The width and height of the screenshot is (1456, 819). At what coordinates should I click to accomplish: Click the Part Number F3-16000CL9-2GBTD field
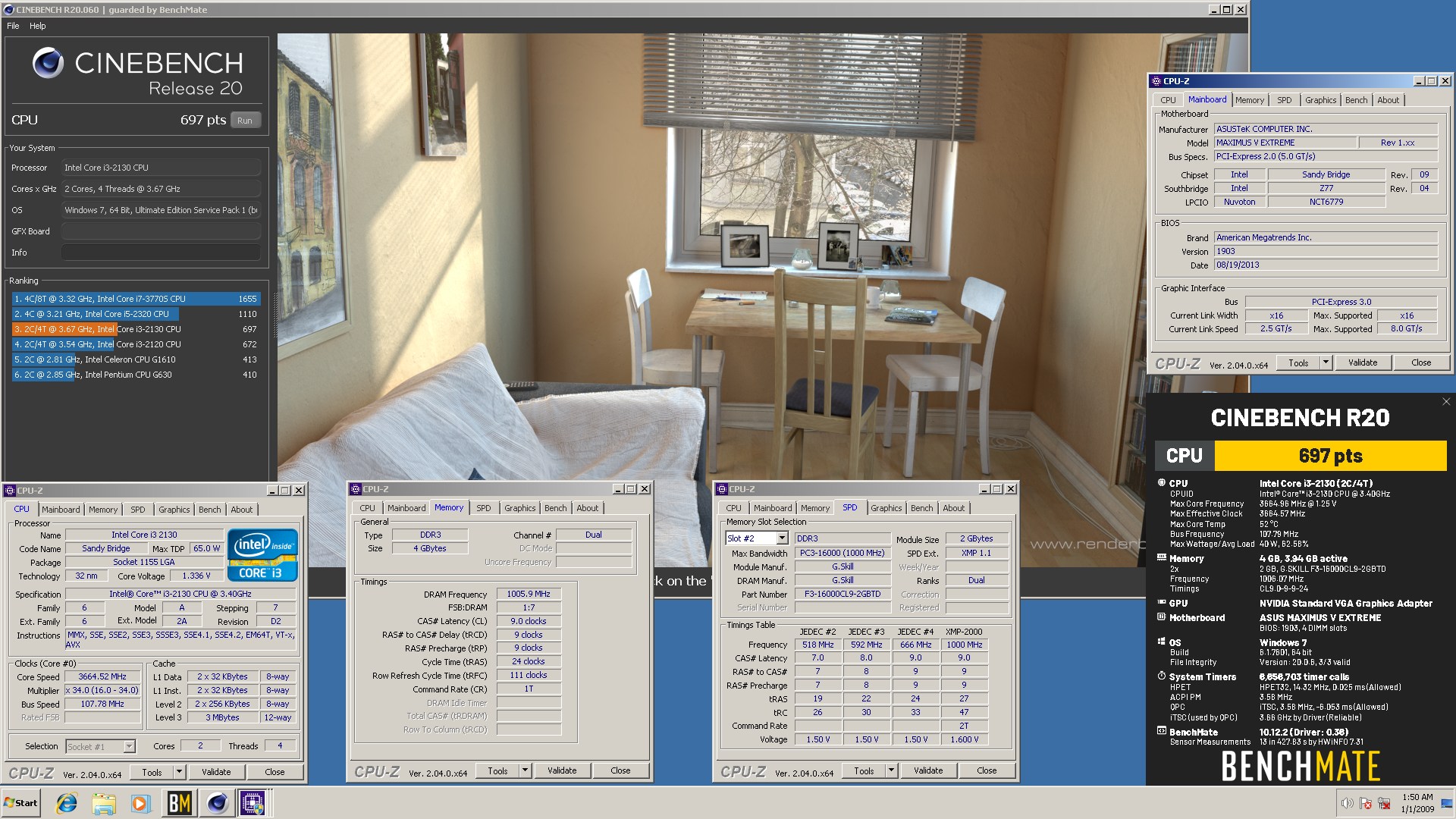[x=843, y=595]
